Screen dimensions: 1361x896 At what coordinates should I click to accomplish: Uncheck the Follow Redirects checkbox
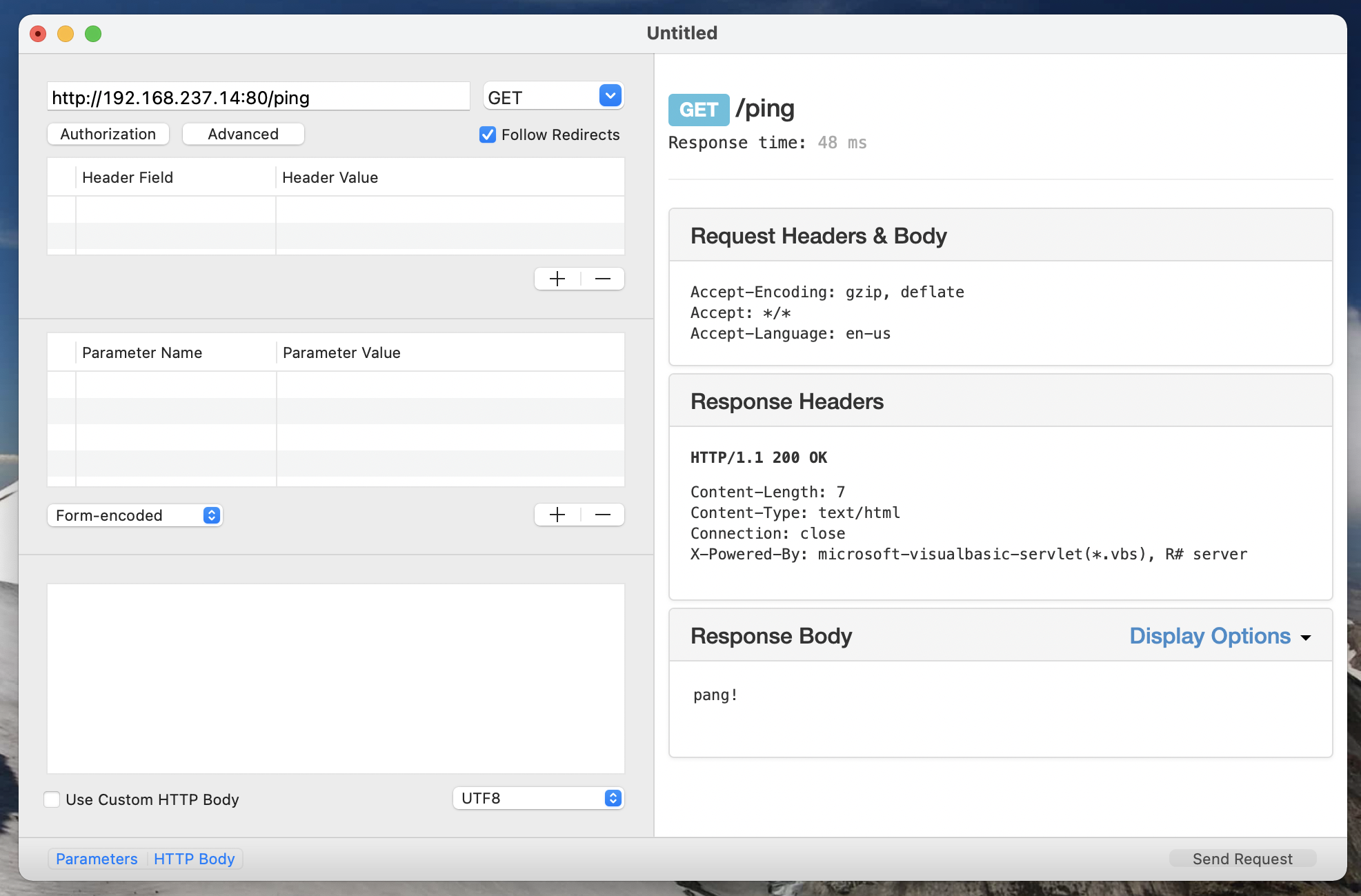coord(488,135)
